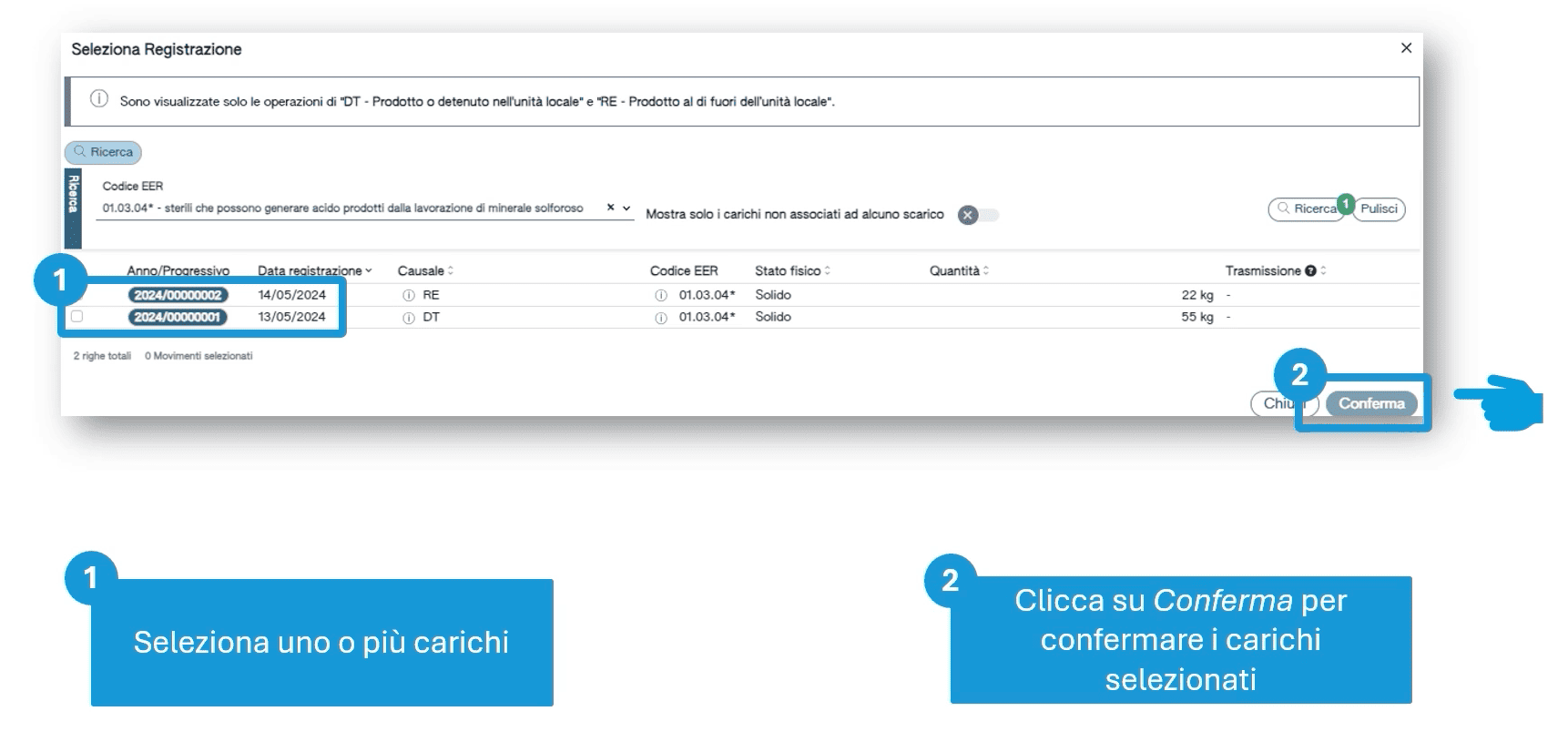The width and height of the screenshot is (1568, 752).
Task: Toggle 'Mostra solo i carichi non associati' switch
Action: coord(978,215)
